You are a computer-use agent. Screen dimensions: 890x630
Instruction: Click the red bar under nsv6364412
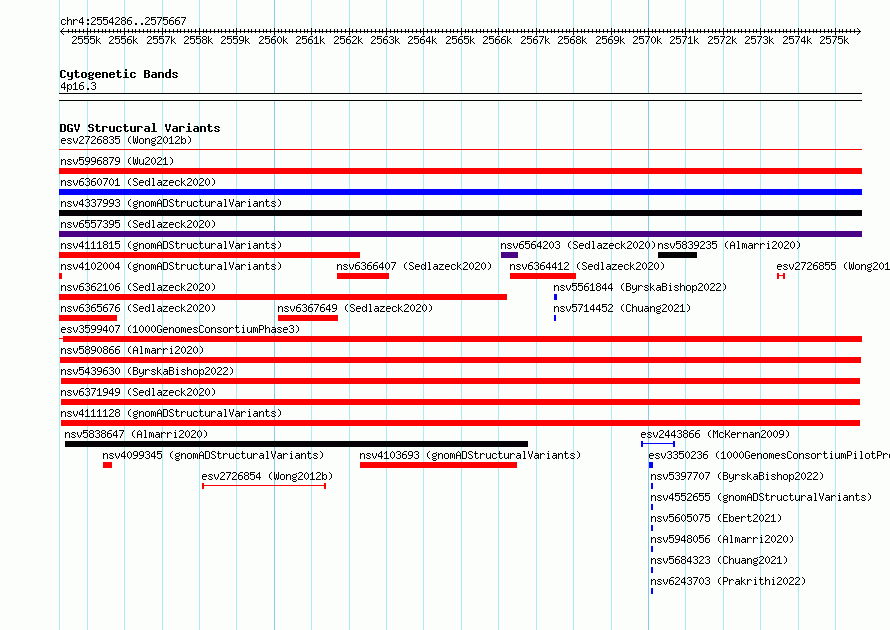543,276
